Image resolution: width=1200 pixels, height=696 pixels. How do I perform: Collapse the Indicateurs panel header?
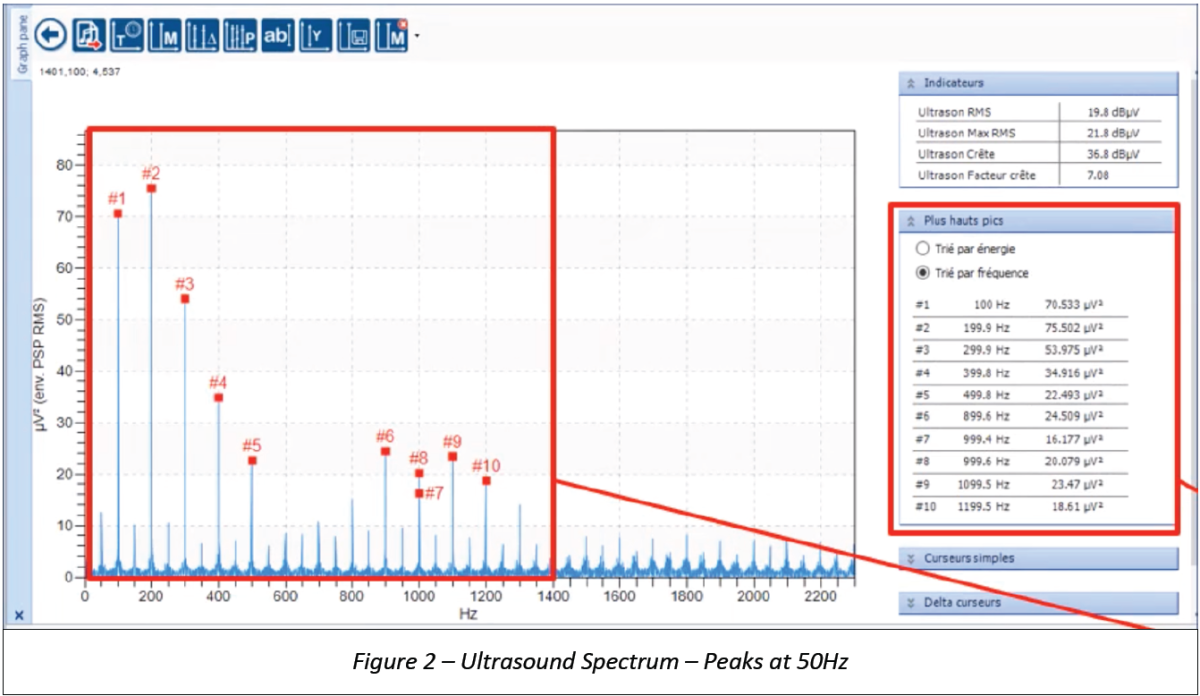click(911, 83)
